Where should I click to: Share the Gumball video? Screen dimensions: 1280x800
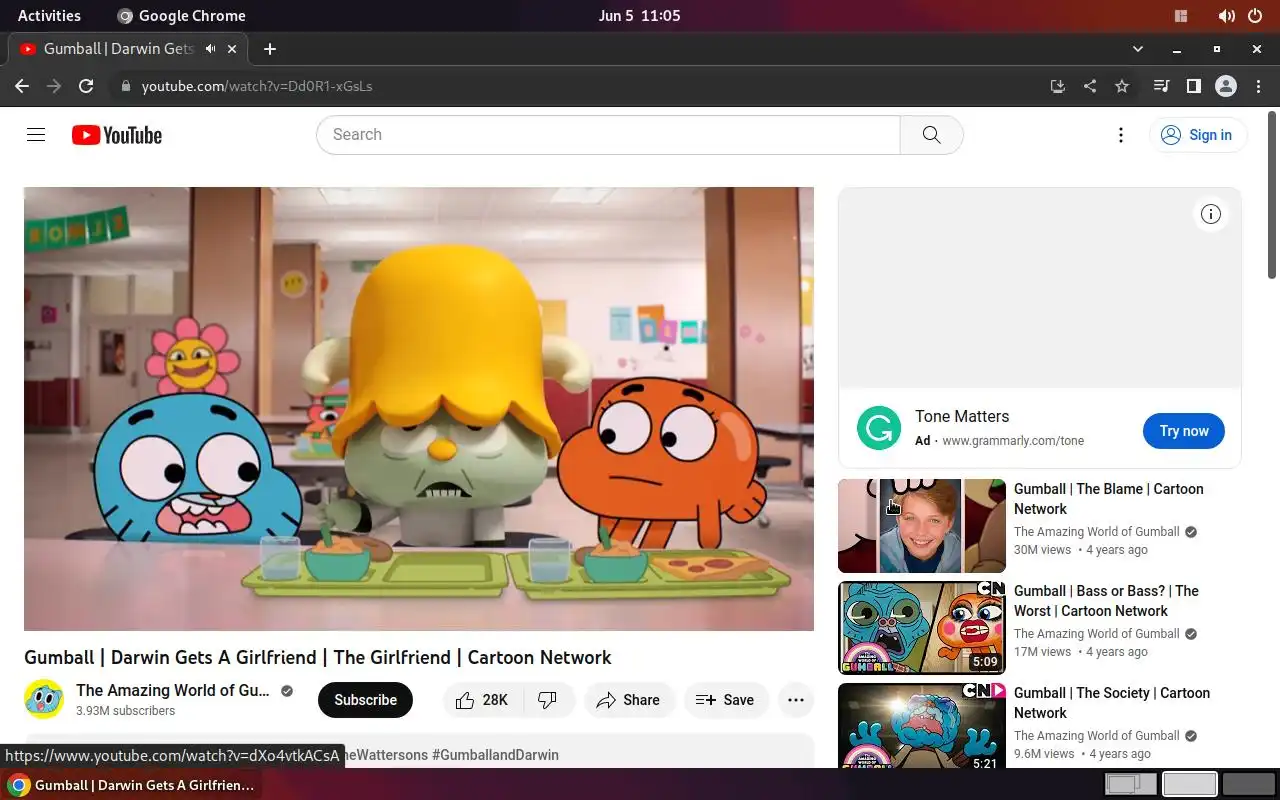629,700
